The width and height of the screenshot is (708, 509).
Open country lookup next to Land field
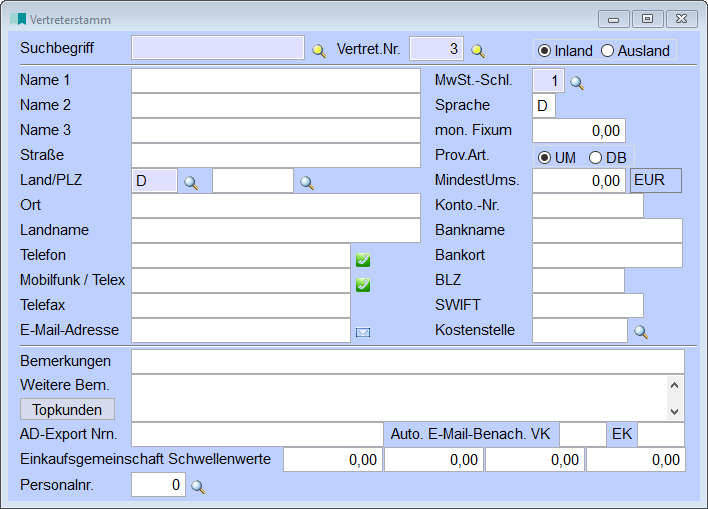pyautogui.click(x=191, y=182)
